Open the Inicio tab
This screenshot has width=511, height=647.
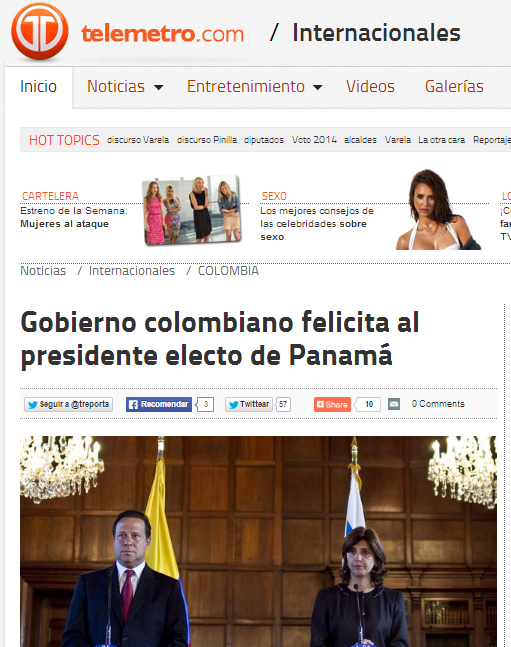[x=38, y=87]
